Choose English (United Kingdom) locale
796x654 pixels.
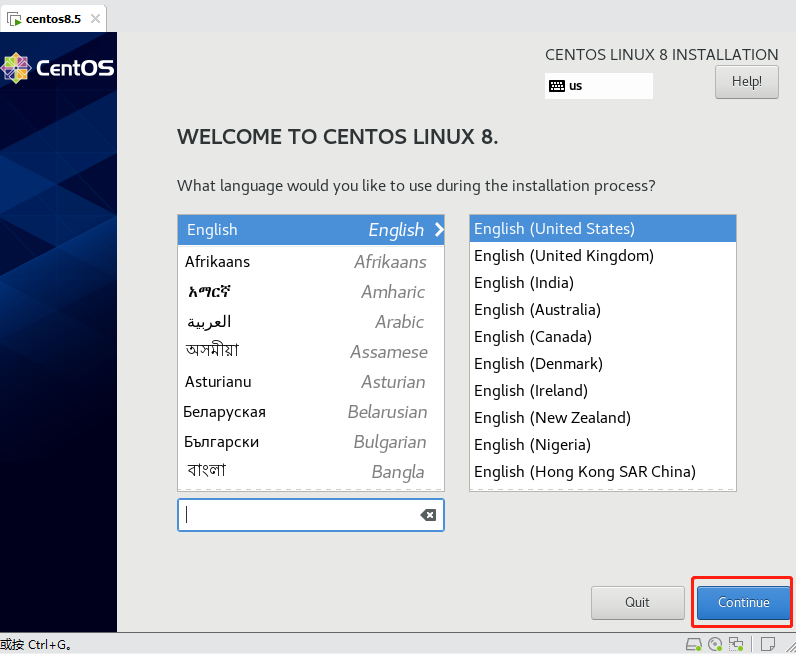[603, 255]
